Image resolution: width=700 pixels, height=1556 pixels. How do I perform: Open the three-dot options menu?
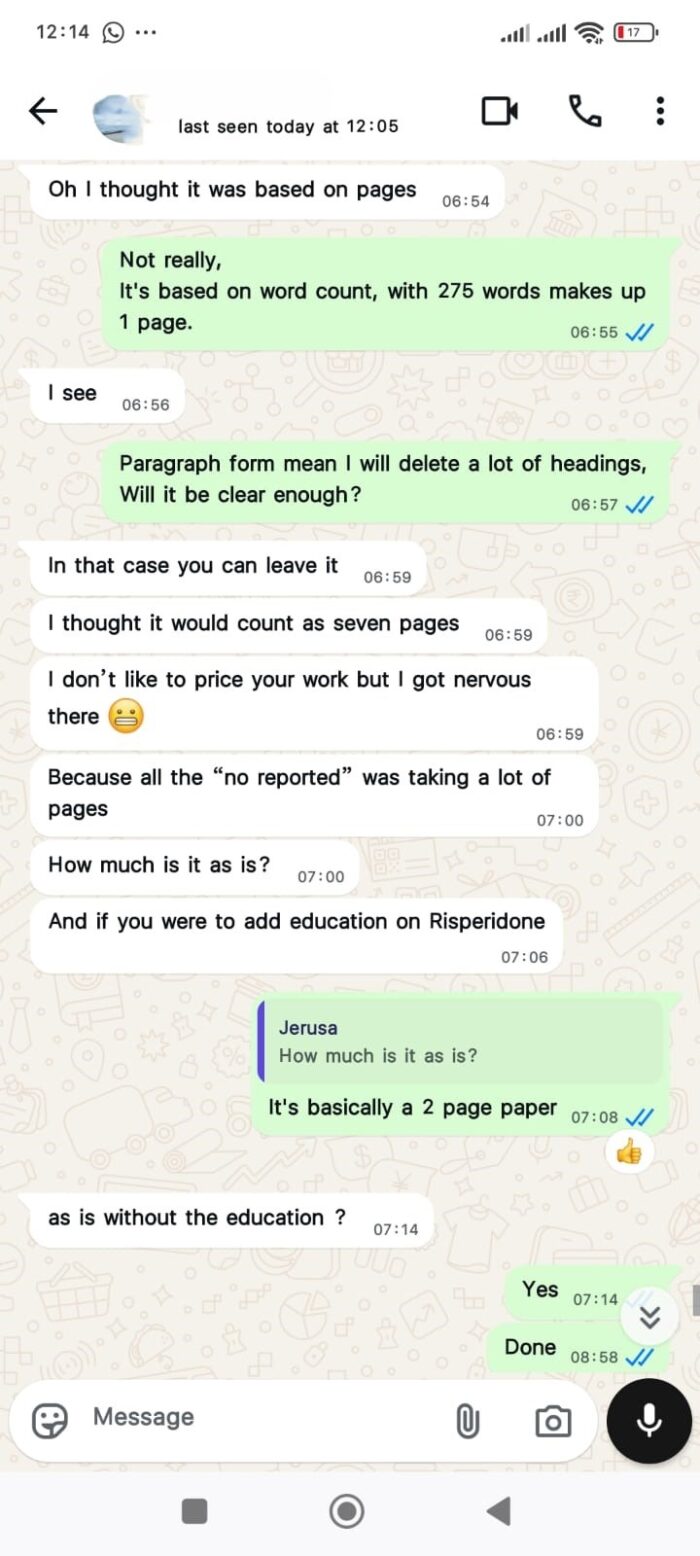pyautogui.click(x=660, y=111)
